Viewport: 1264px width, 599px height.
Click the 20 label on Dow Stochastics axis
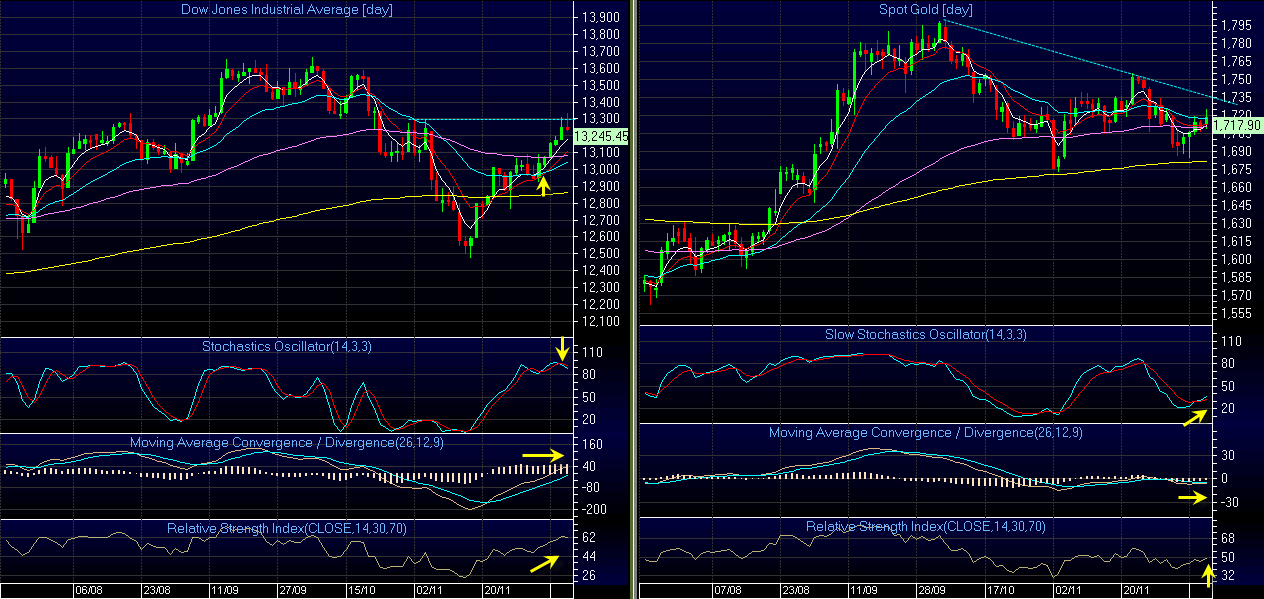click(587, 417)
